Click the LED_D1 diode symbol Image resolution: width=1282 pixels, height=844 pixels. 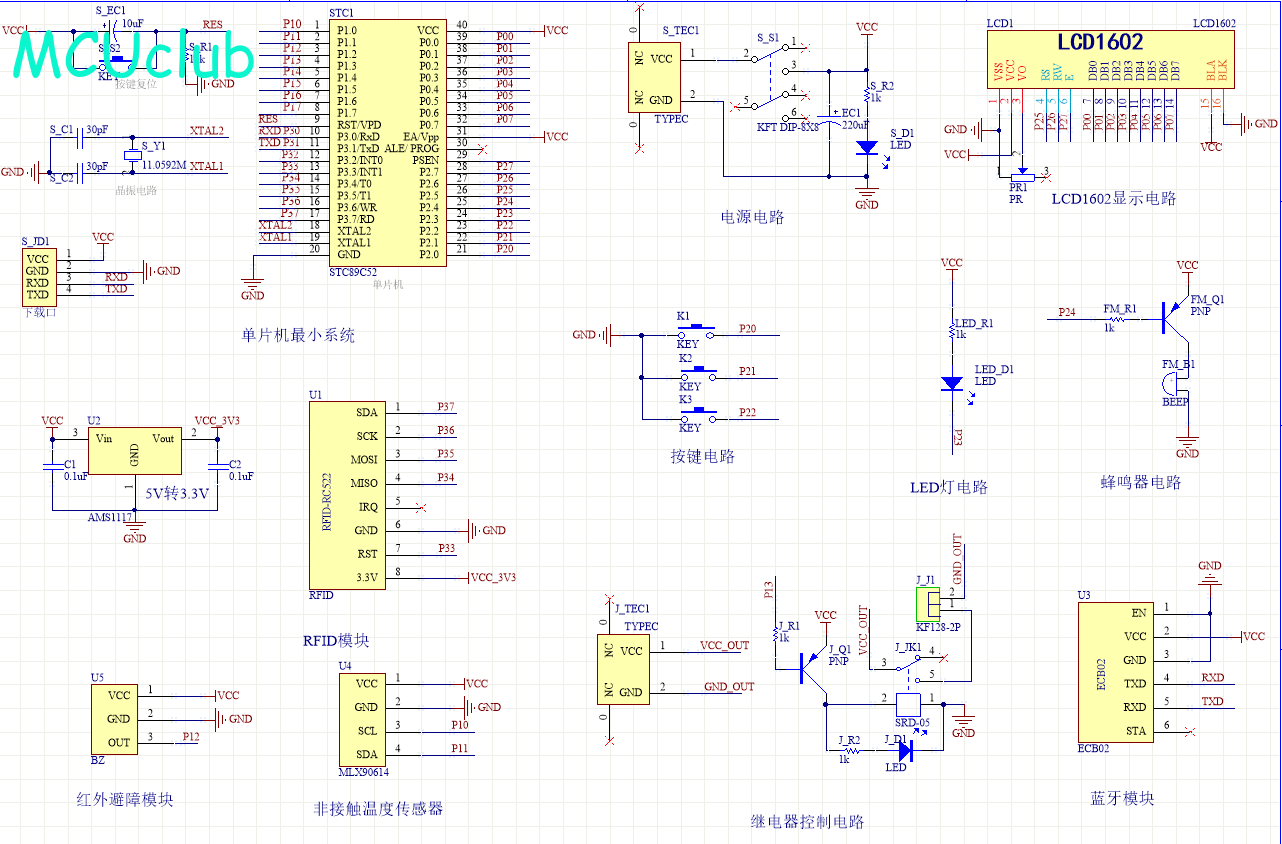[x=952, y=383]
